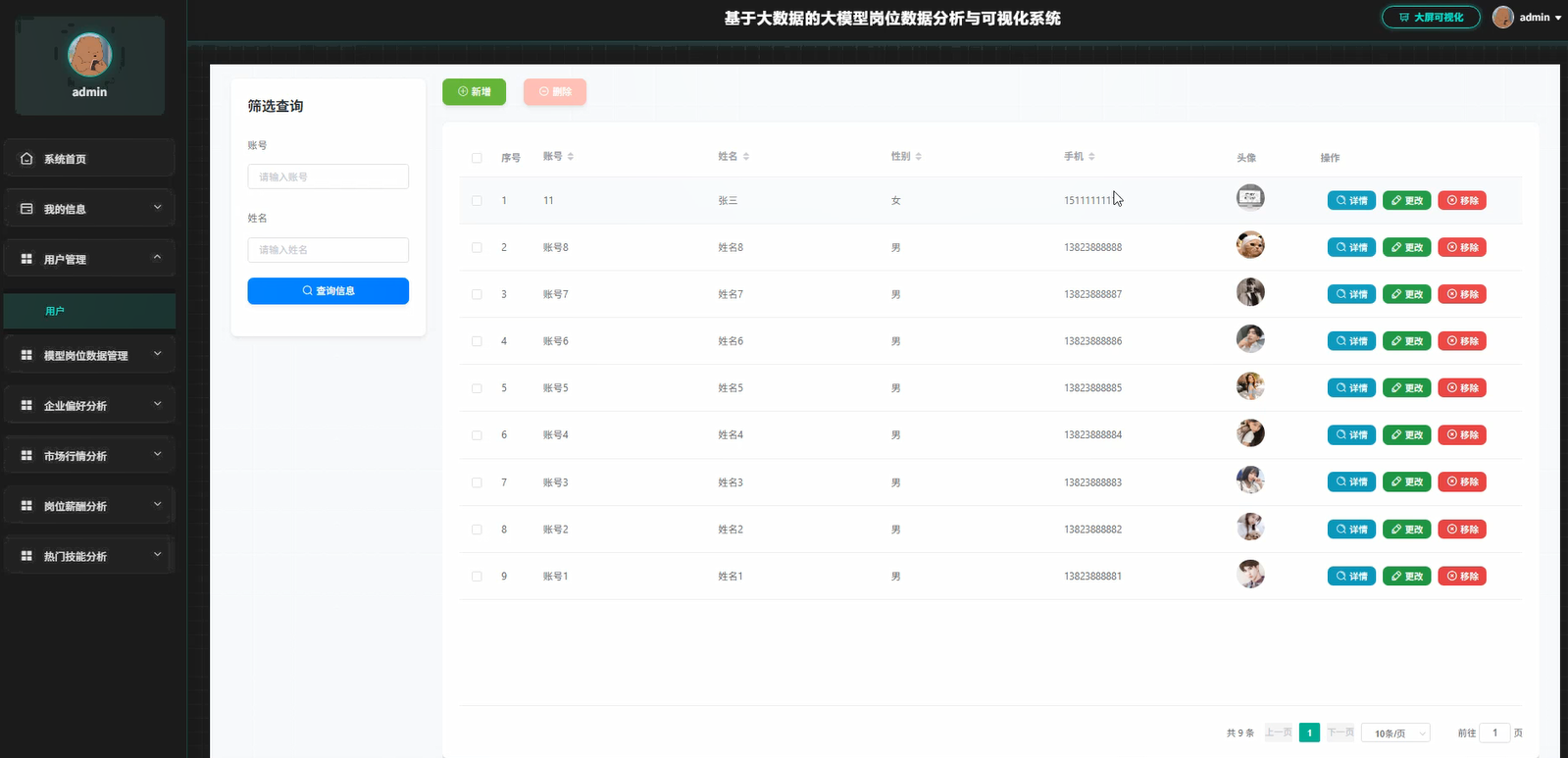Check the box for row 张三
1568x758 pixels.
[477, 200]
